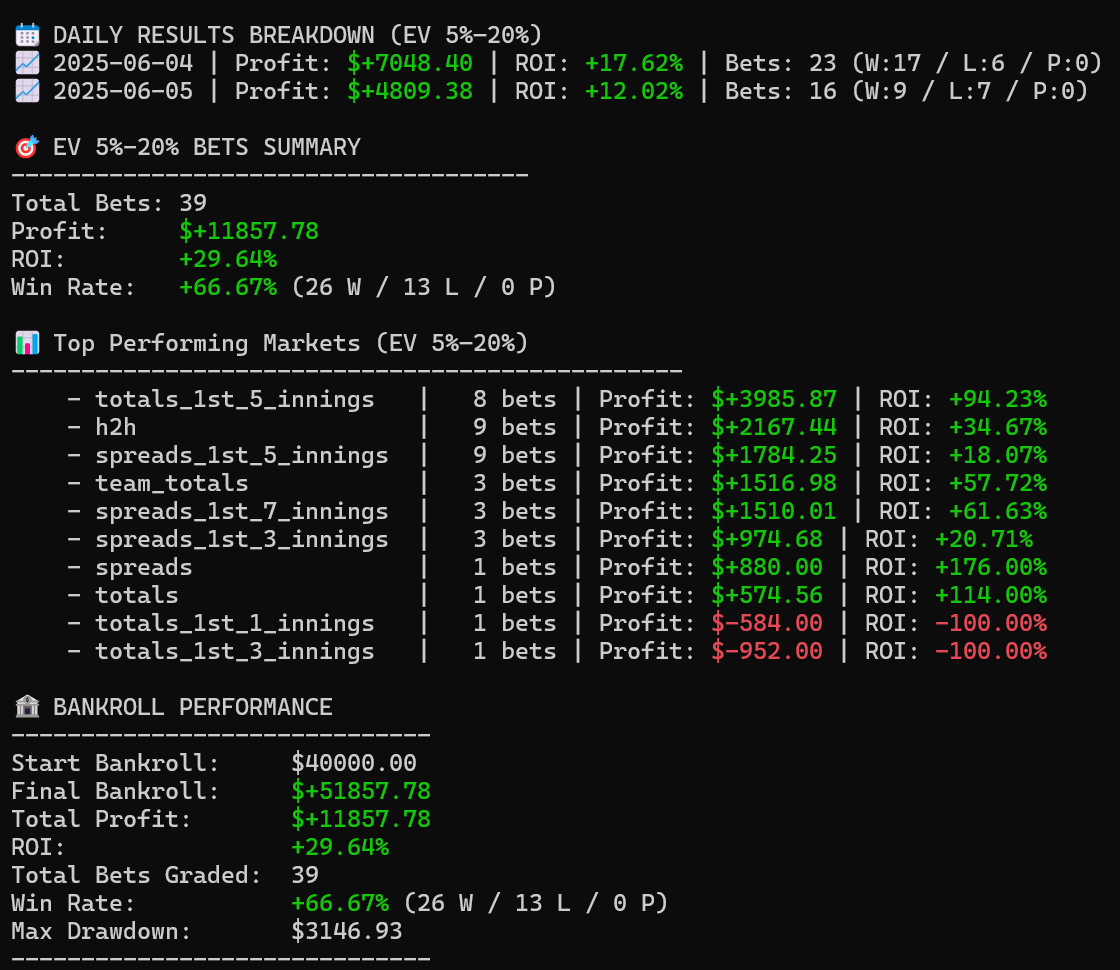This screenshot has width=1120, height=970.
Task: Click the calendar emoji beside DAILY RESULTS BREAKDOWN
Action: [27, 35]
